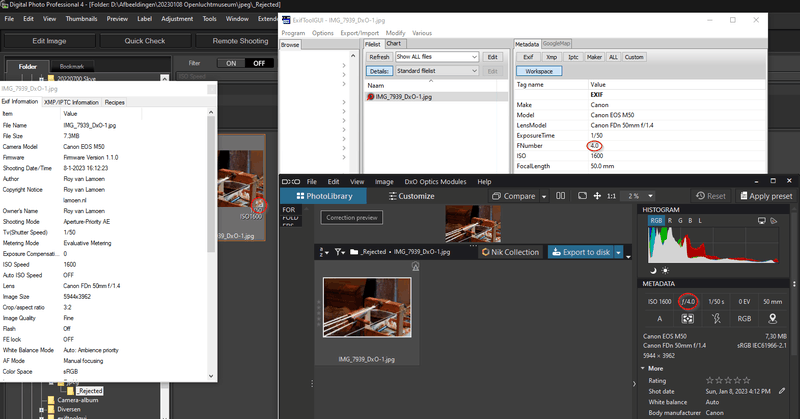Click the Export to disk button

(x=581, y=252)
